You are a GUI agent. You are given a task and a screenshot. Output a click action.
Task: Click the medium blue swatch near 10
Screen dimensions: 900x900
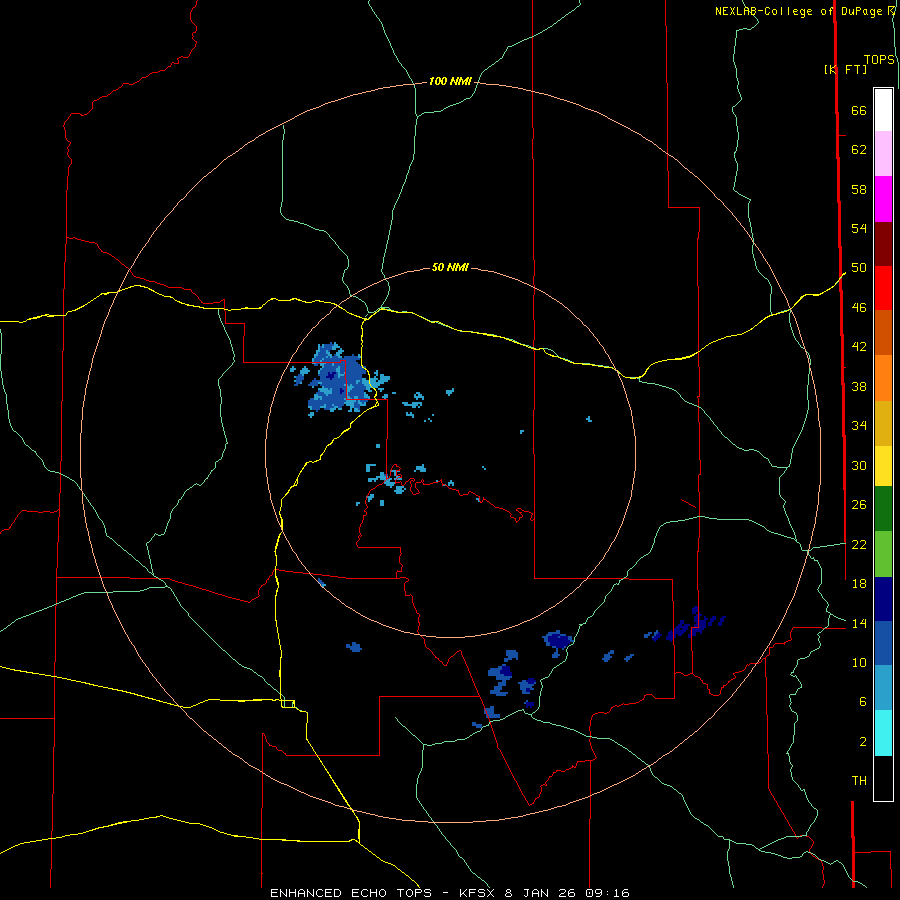883,643
